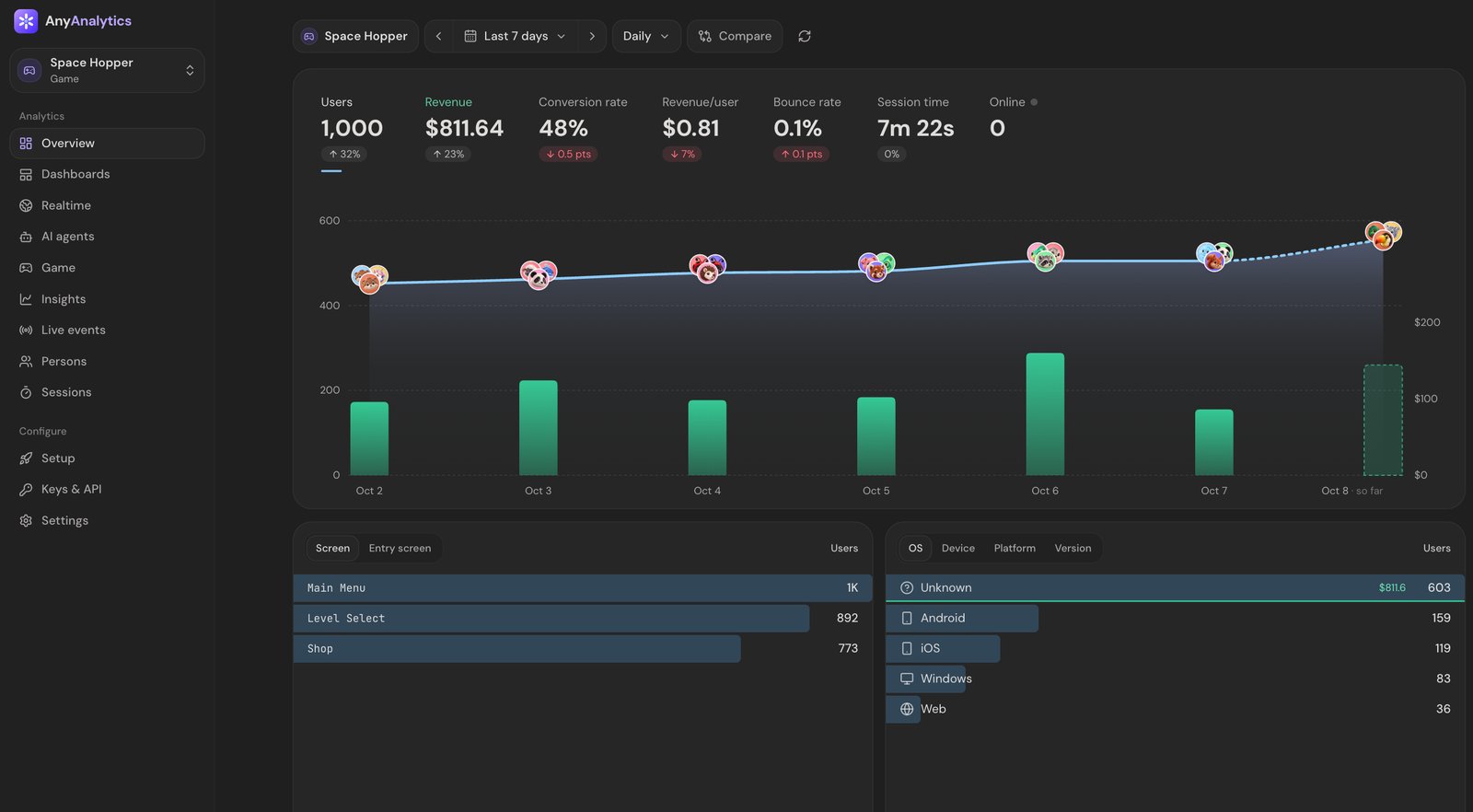Open Persons people icon
This screenshot has width=1473, height=812.
pos(26,361)
